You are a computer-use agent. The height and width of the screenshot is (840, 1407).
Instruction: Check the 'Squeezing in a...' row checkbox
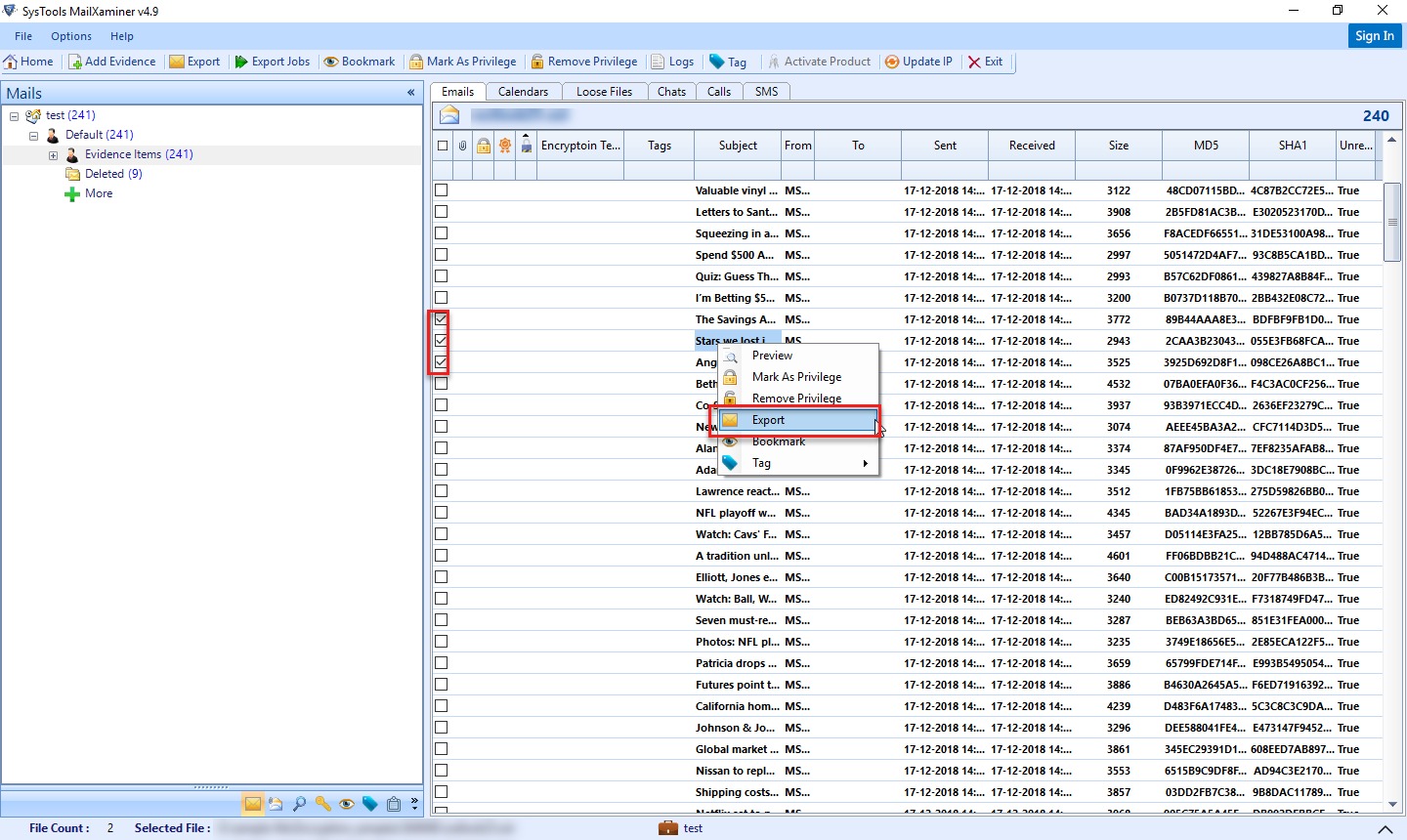[x=442, y=233]
